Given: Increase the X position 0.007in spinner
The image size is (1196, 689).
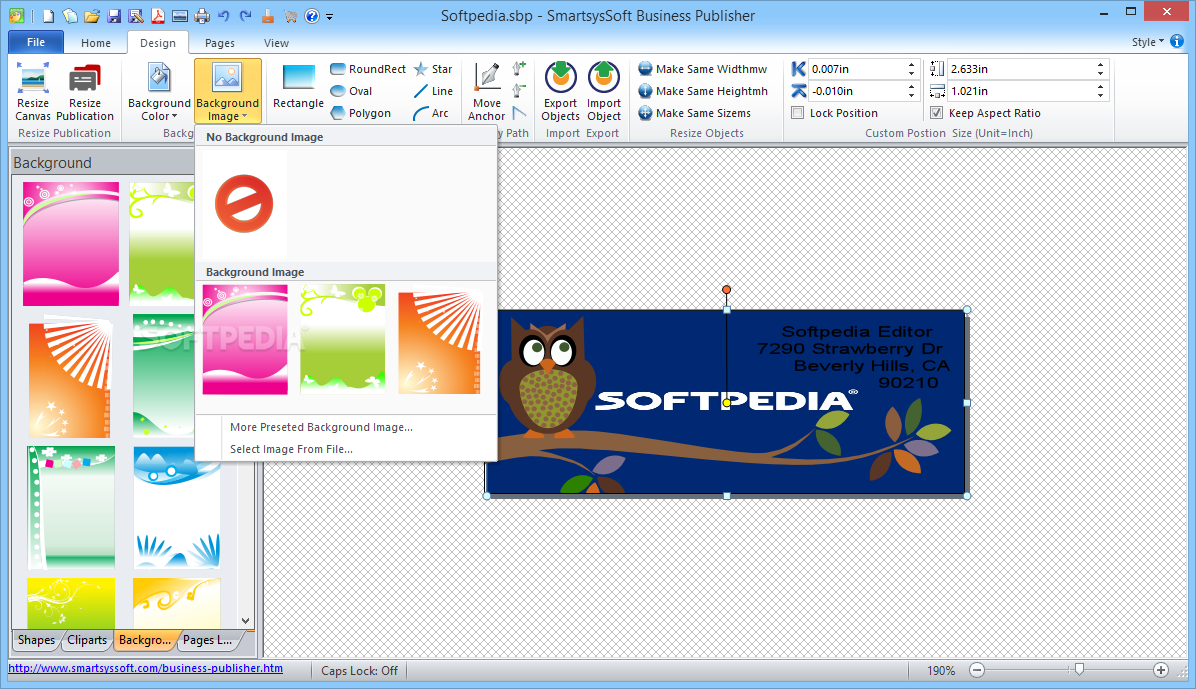Looking at the screenshot, I should [911, 65].
